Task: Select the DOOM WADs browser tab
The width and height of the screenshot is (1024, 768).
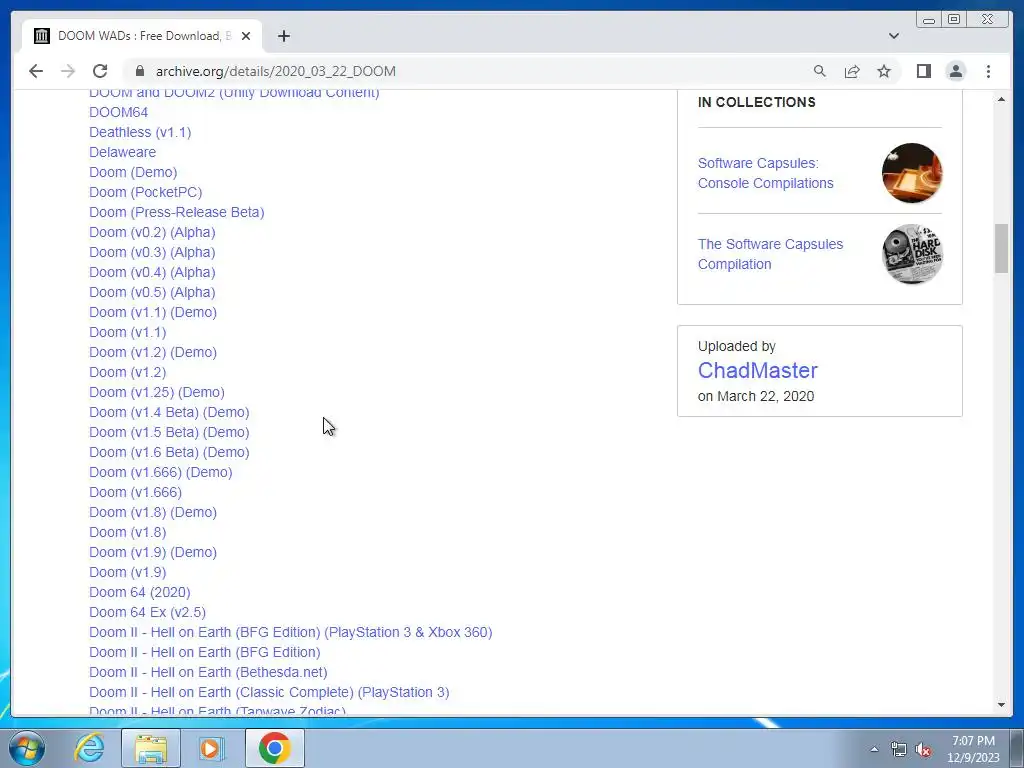Action: tap(142, 36)
